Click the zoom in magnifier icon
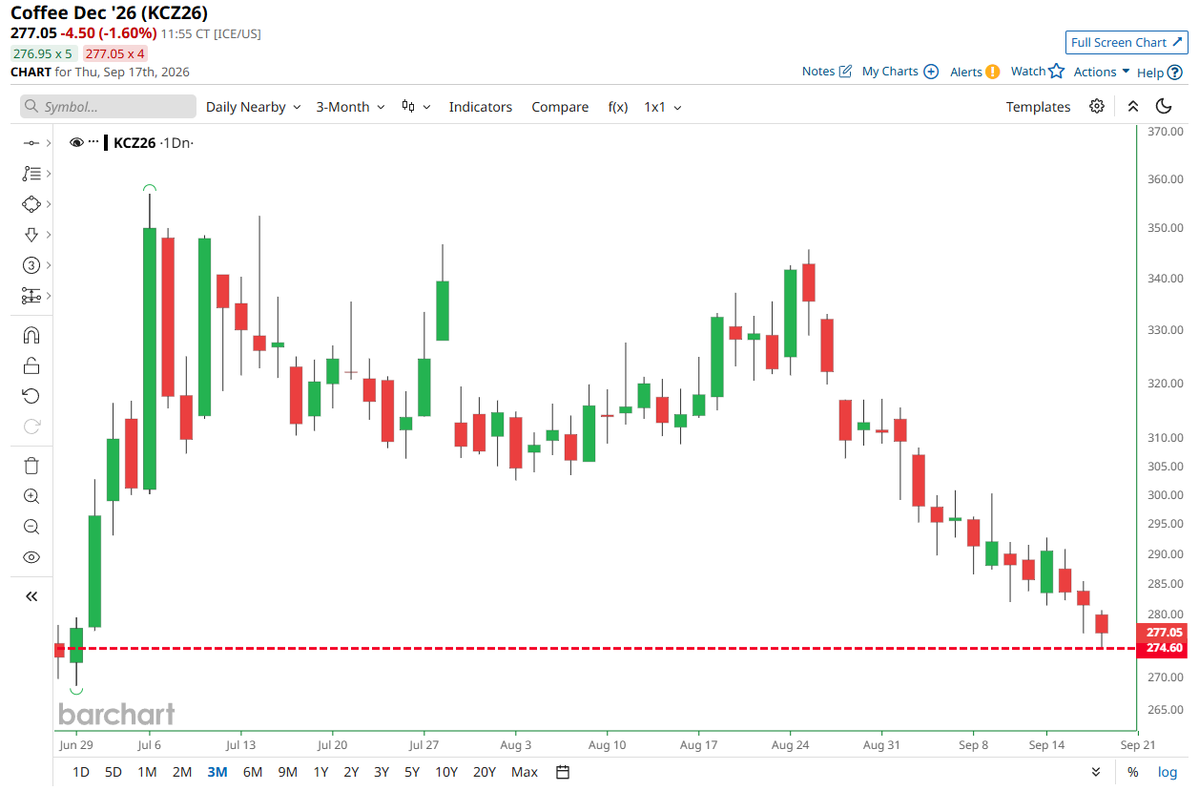 coord(31,496)
